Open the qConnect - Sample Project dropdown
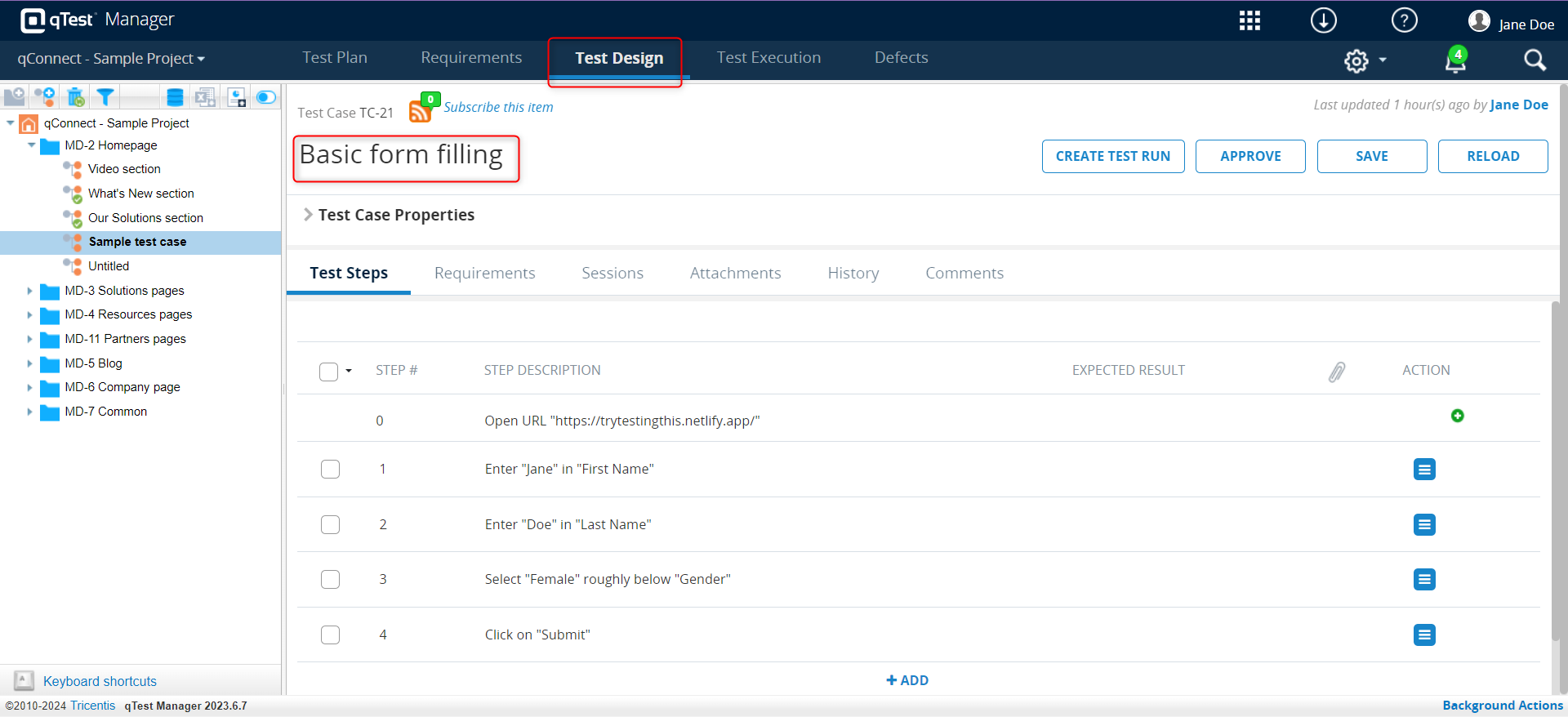1568x717 pixels. point(111,59)
